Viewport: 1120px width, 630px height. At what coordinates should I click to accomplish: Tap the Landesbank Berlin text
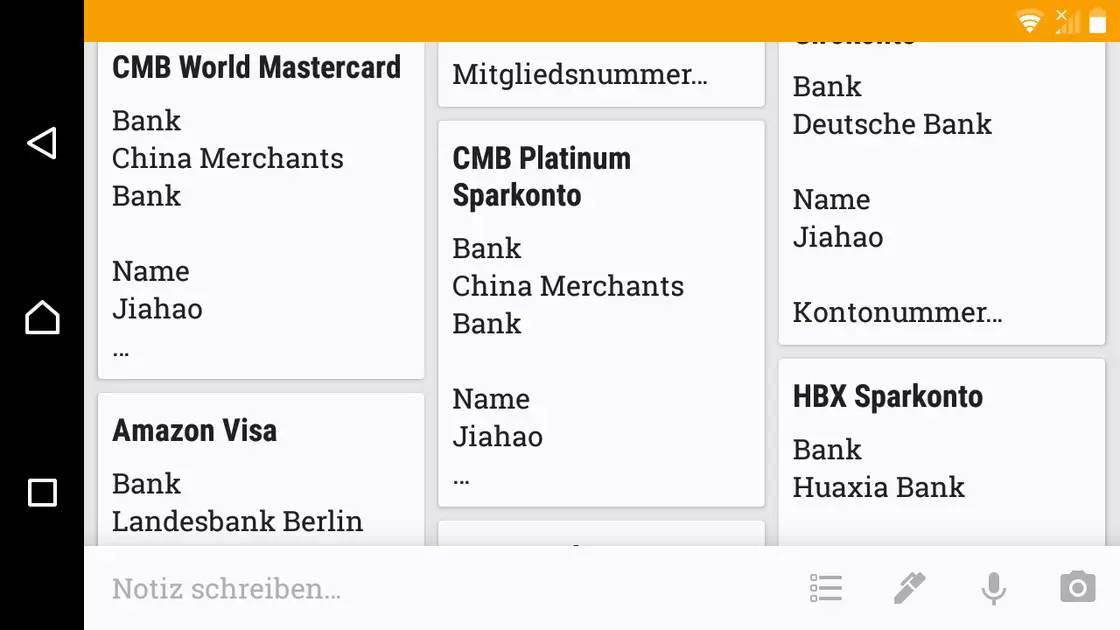coord(237,521)
